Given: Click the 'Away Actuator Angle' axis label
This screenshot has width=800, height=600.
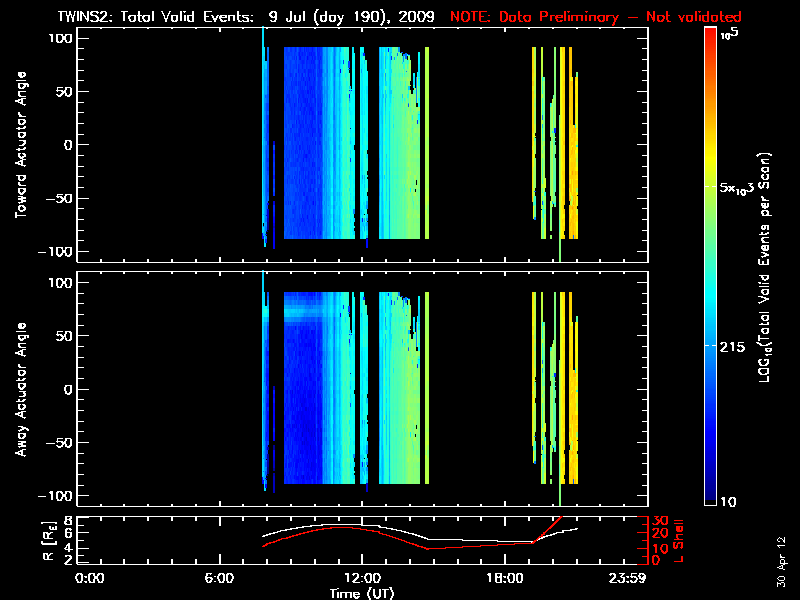Looking at the screenshot, I should coord(18,388).
